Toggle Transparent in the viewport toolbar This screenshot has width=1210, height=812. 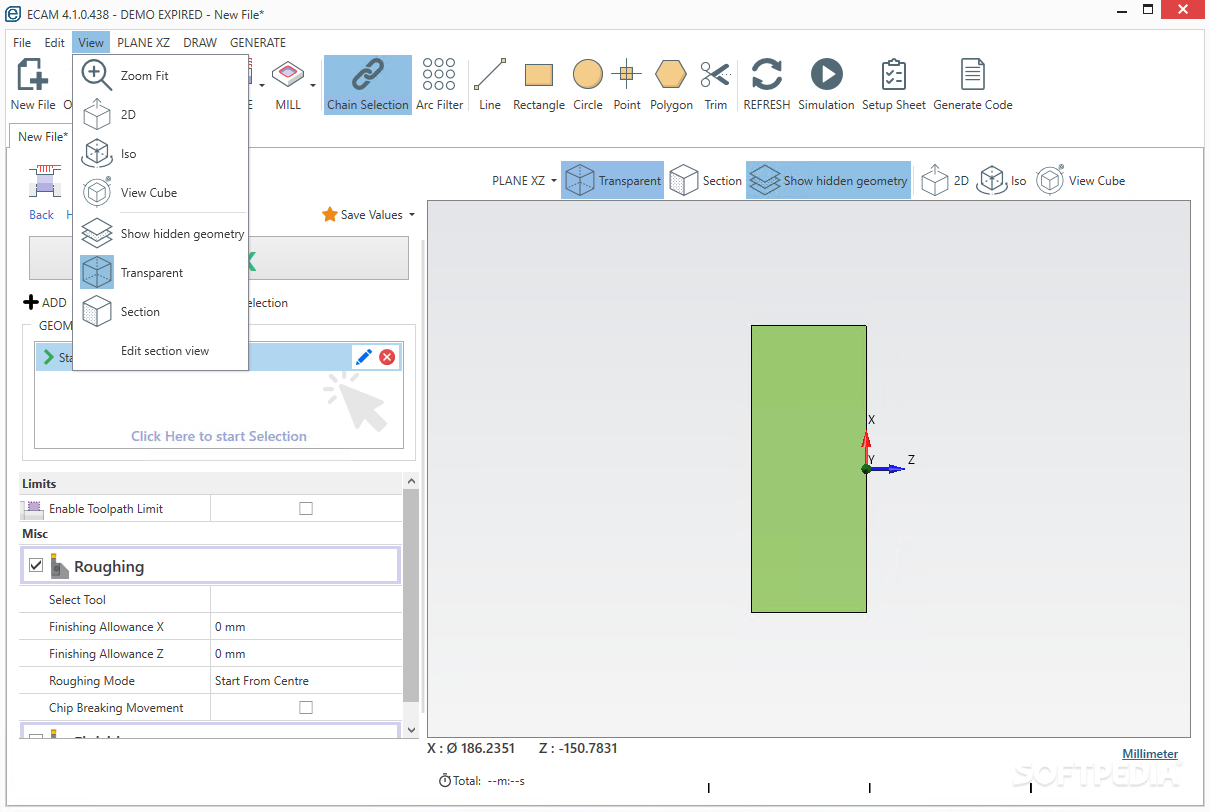pos(612,181)
